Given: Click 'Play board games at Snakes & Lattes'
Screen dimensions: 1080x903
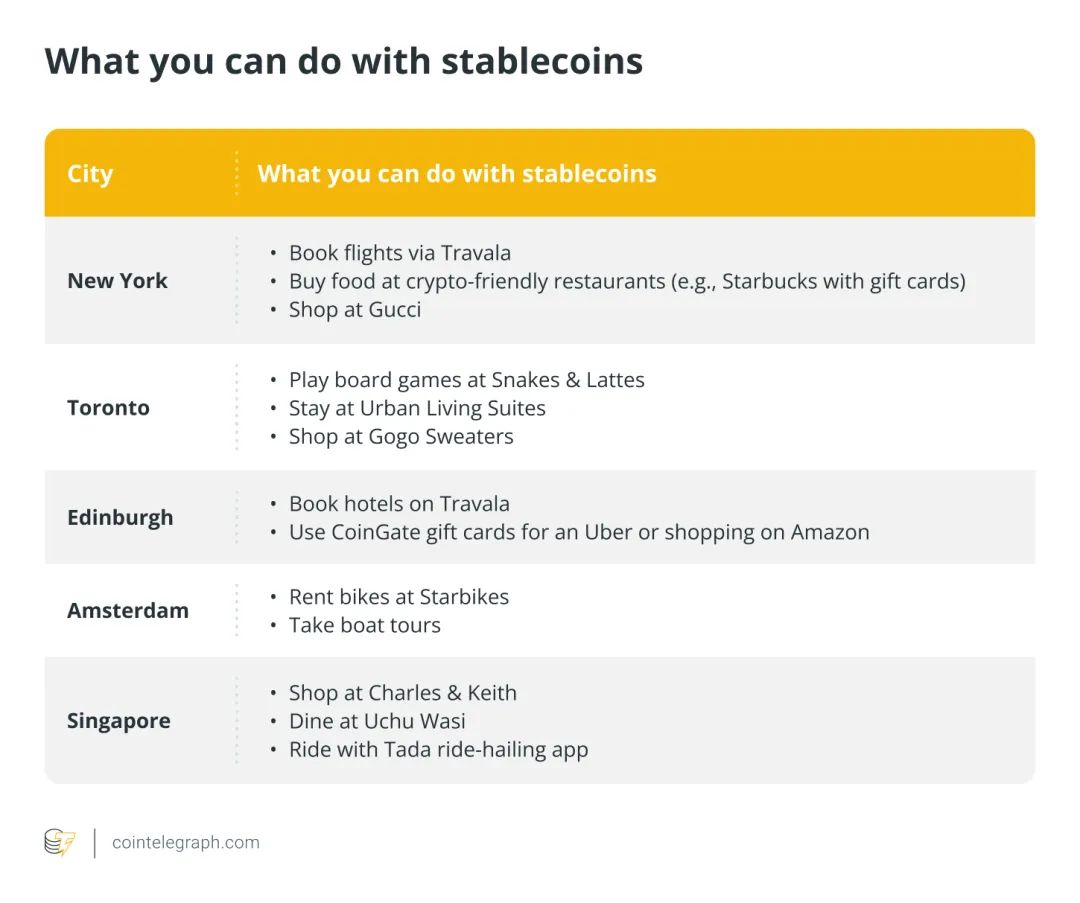Looking at the screenshot, I should coord(466,380).
